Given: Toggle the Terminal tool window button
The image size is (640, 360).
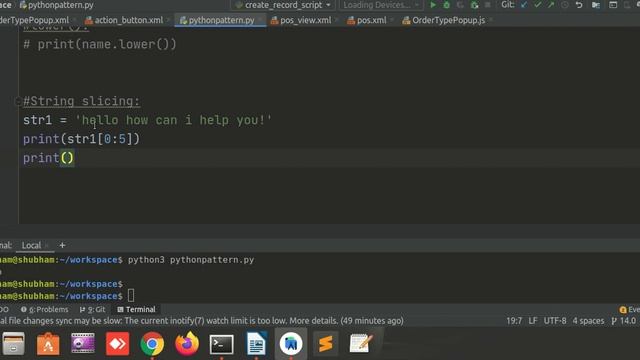Looking at the screenshot, I should [x=136, y=309].
